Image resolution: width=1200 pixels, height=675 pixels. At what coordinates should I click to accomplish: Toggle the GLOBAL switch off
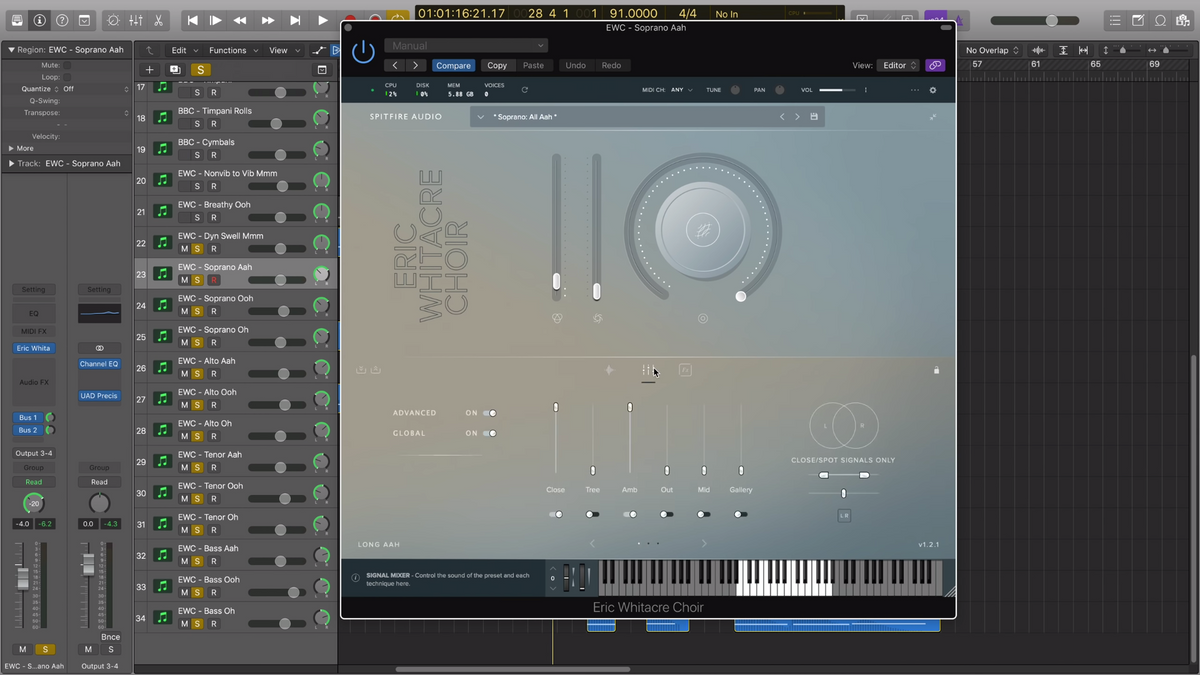point(489,434)
